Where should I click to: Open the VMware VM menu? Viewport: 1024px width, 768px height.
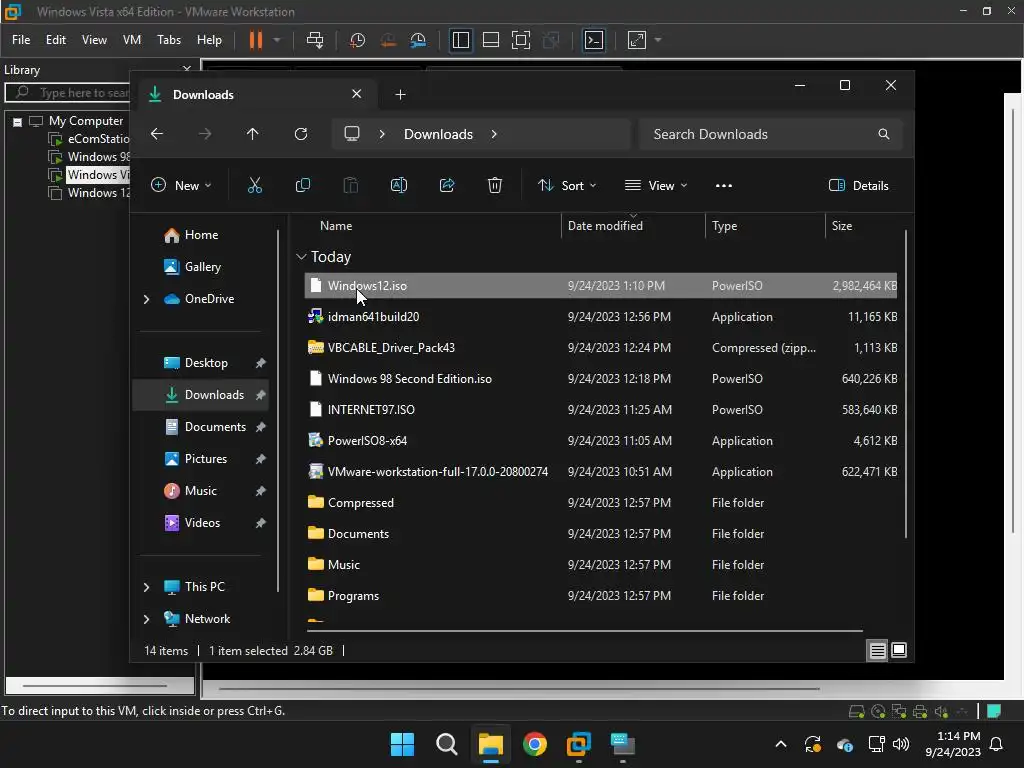132,40
